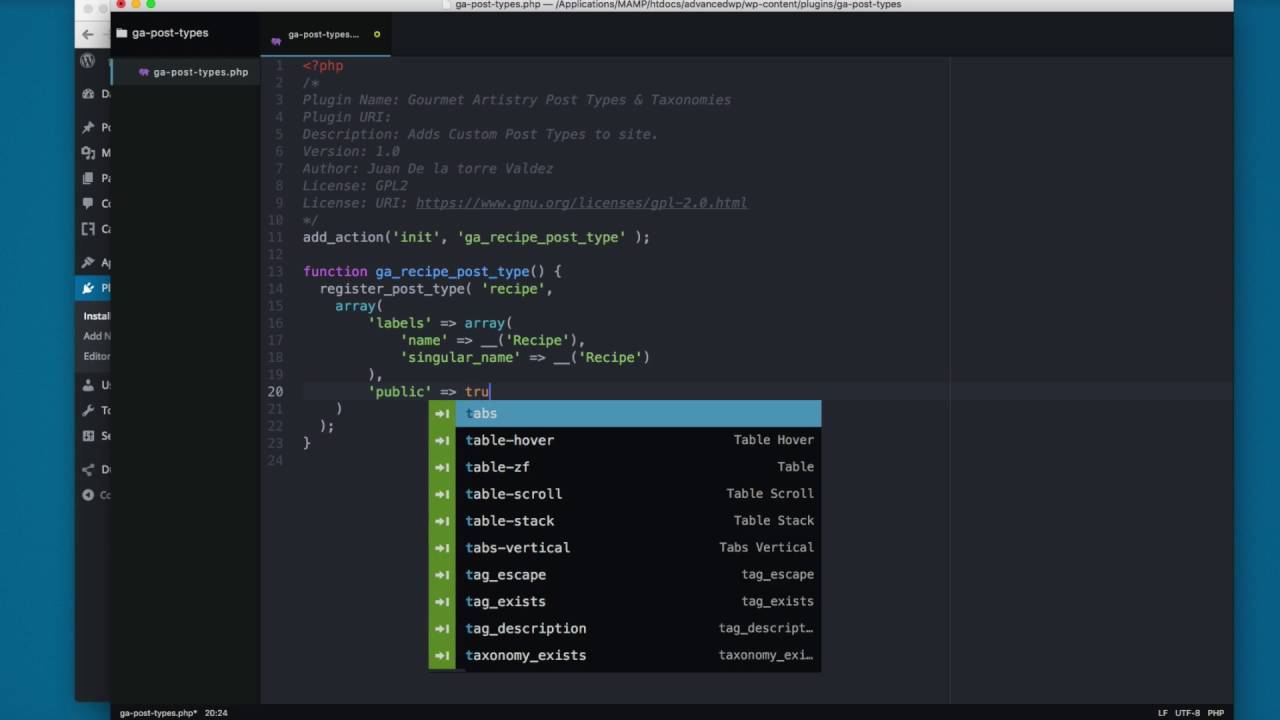Click the Collapse menu arrow icon in WordPress sidebar
This screenshot has width=1280, height=720.
pos(89,495)
